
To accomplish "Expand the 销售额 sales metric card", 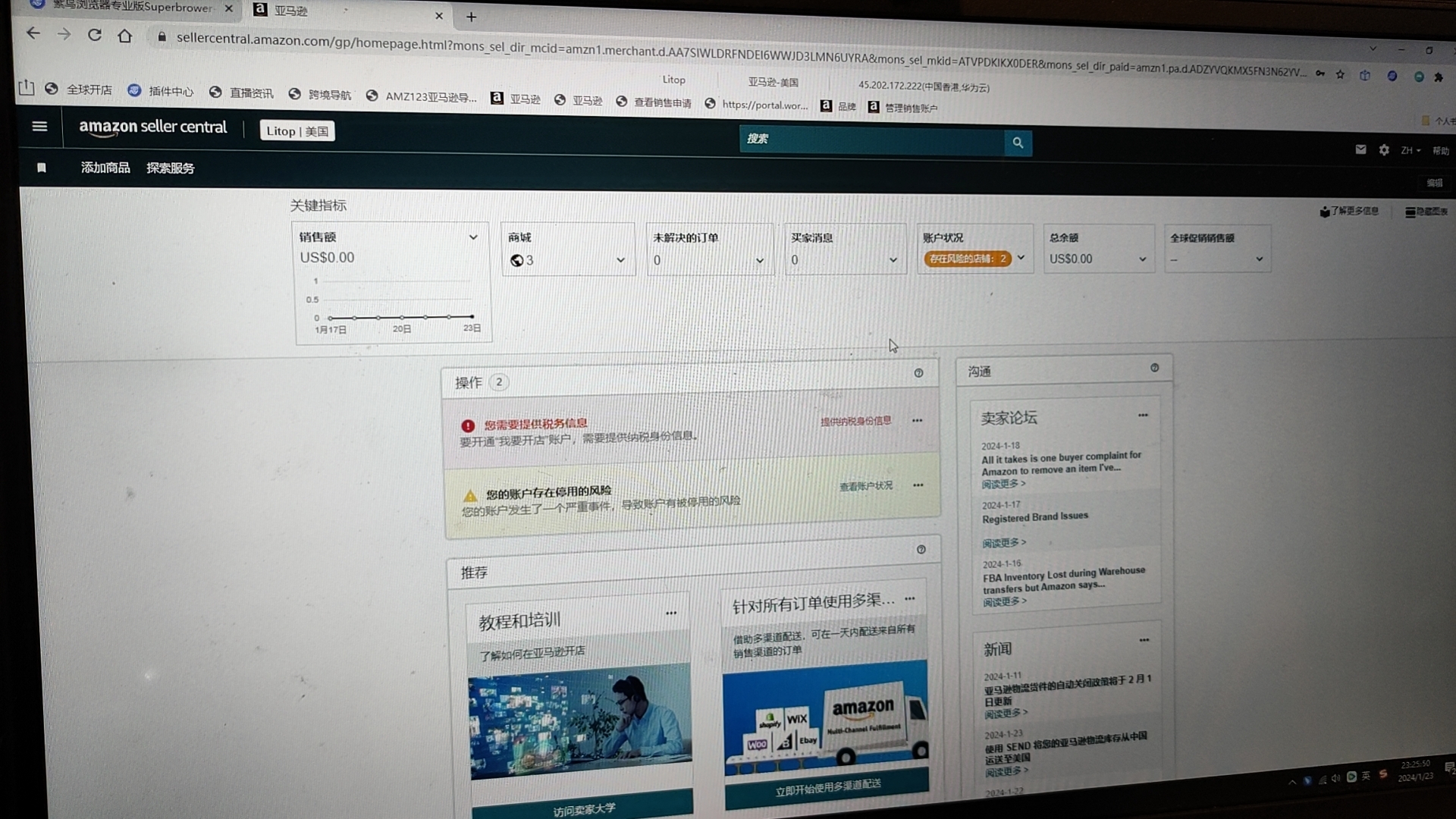I will point(473,237).
